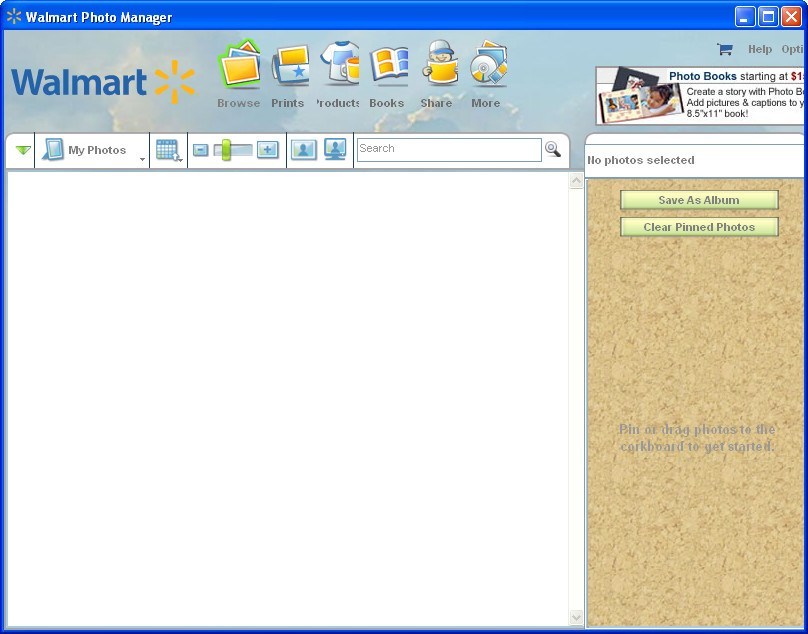The image size is (808, 634).
Task: Close the Walmart Photo Manager window
Action: pyautogui.click(x=791, y=16)
